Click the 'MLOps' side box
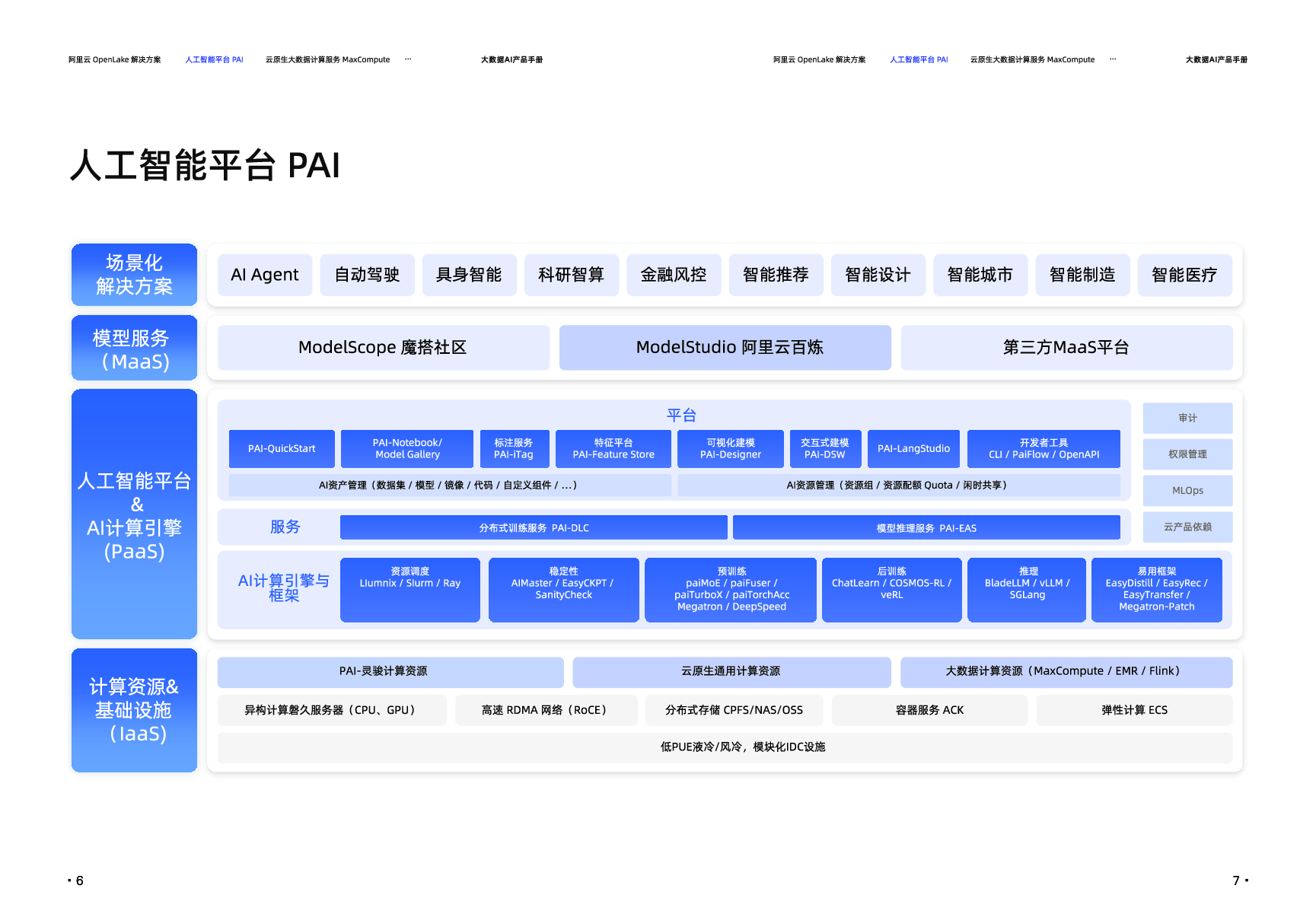 [1187, 491]
